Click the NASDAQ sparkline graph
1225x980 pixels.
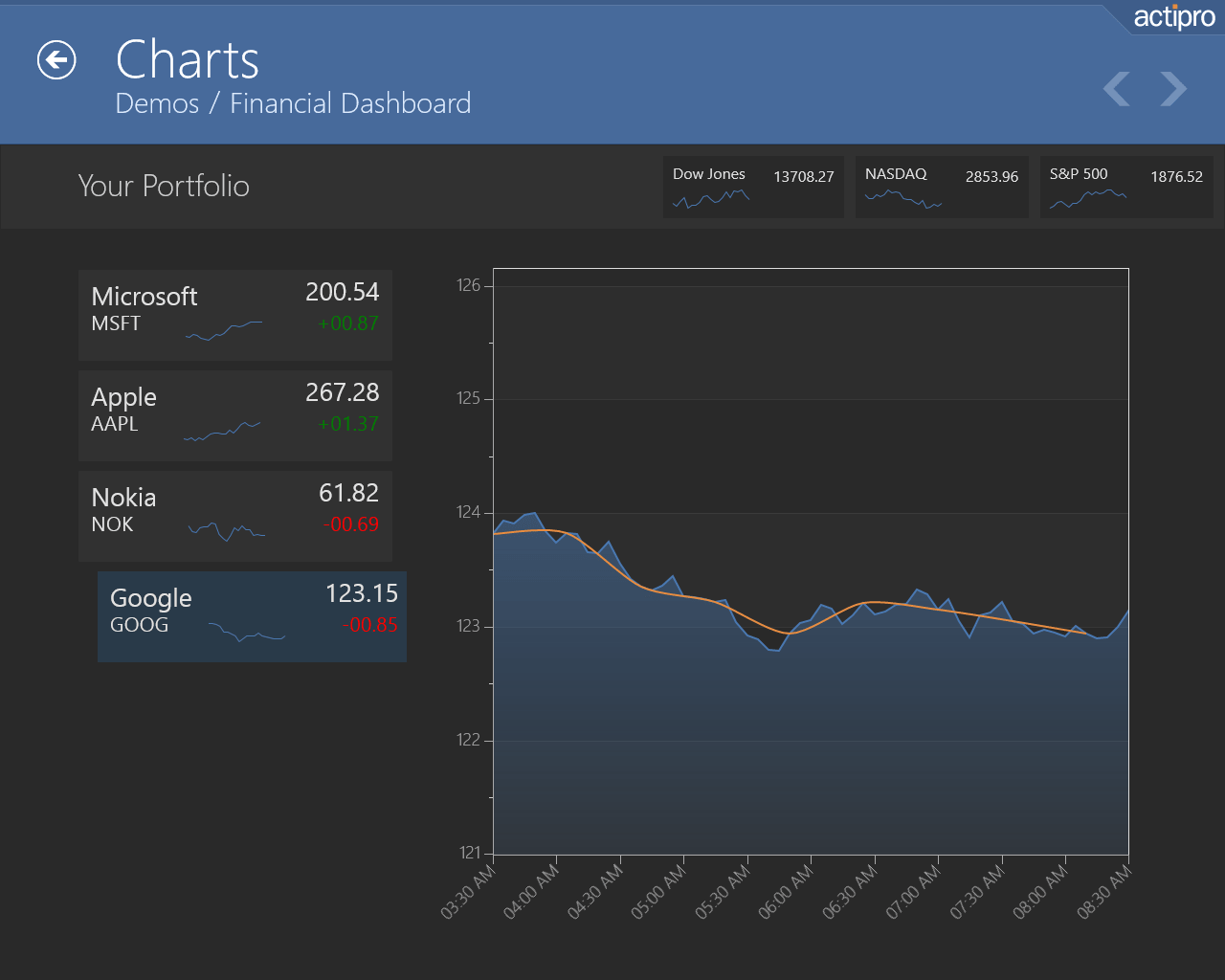(903, 199)
